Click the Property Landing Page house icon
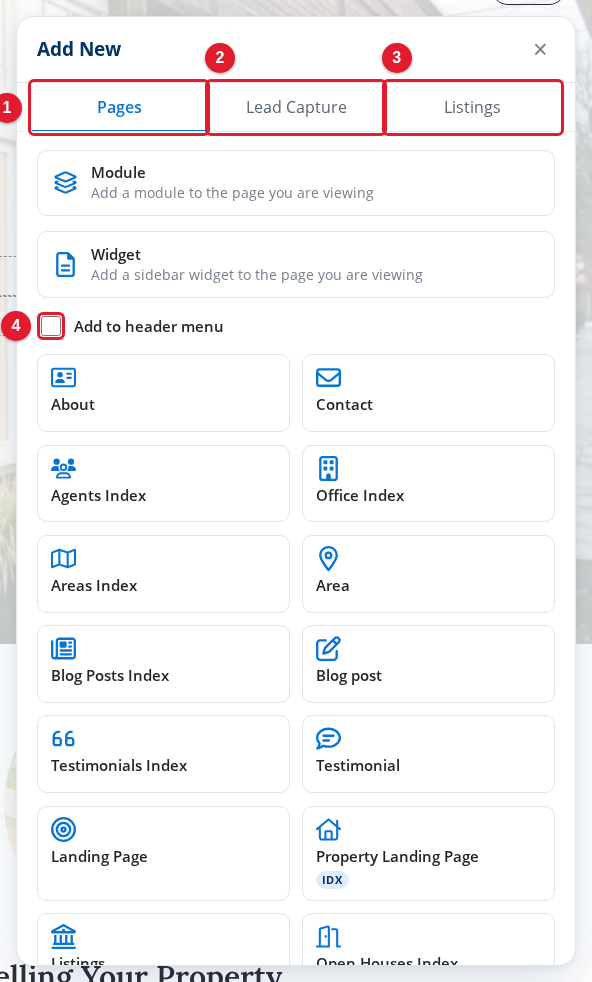 coord(328,829)
